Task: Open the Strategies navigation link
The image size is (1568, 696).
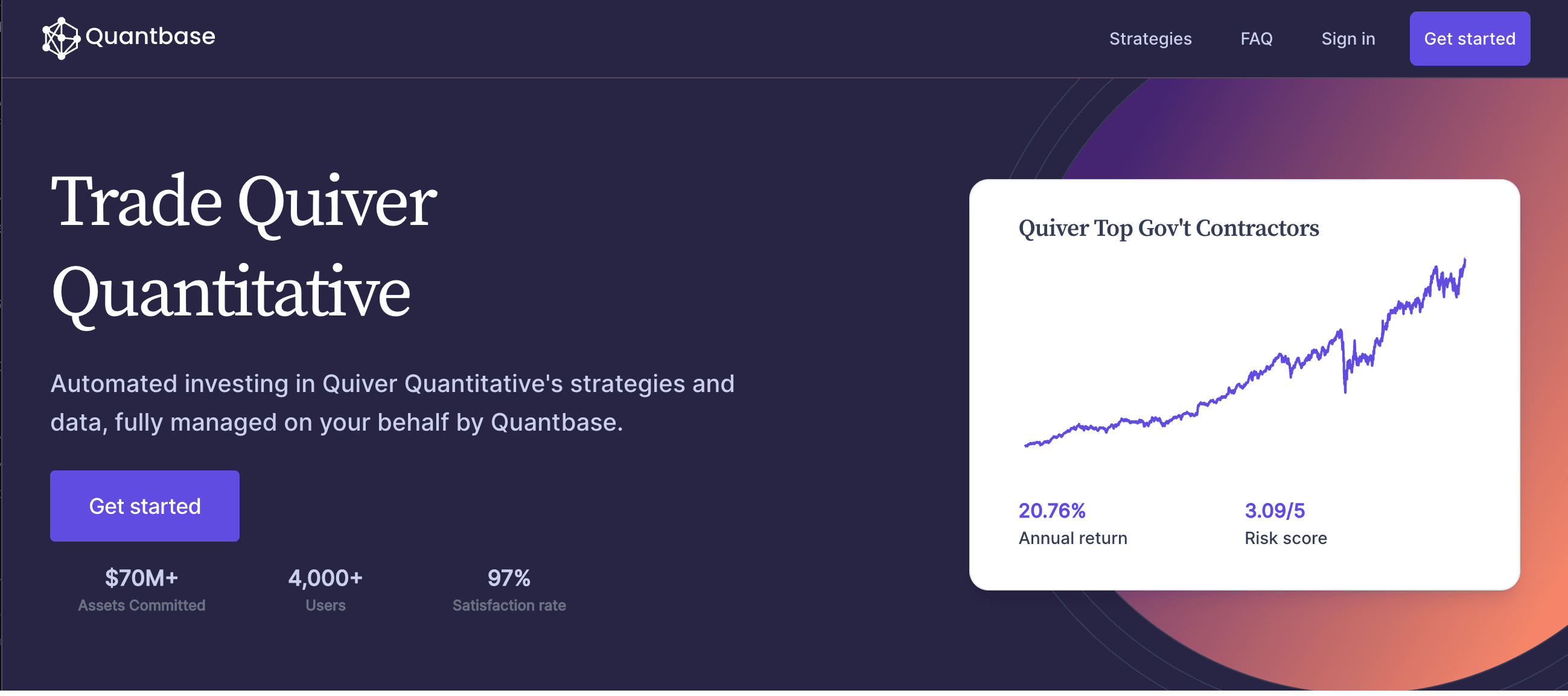Action: coord(1150,39)
